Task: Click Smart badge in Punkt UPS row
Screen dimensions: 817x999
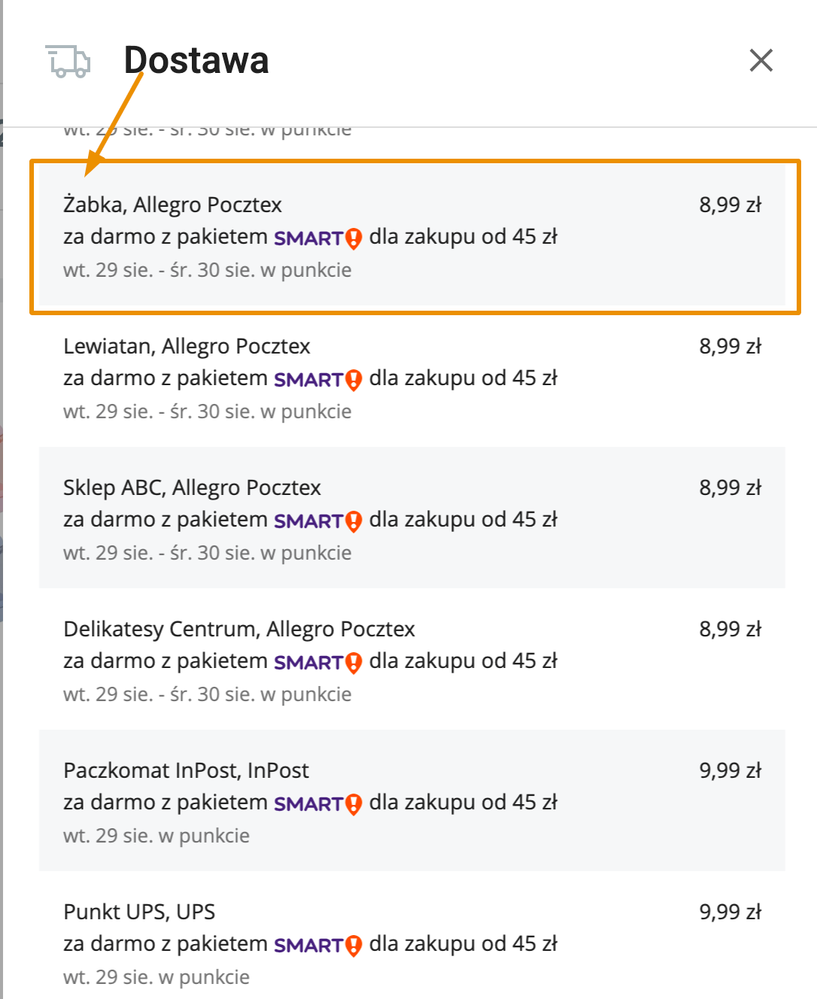Action: coord(318,945)
